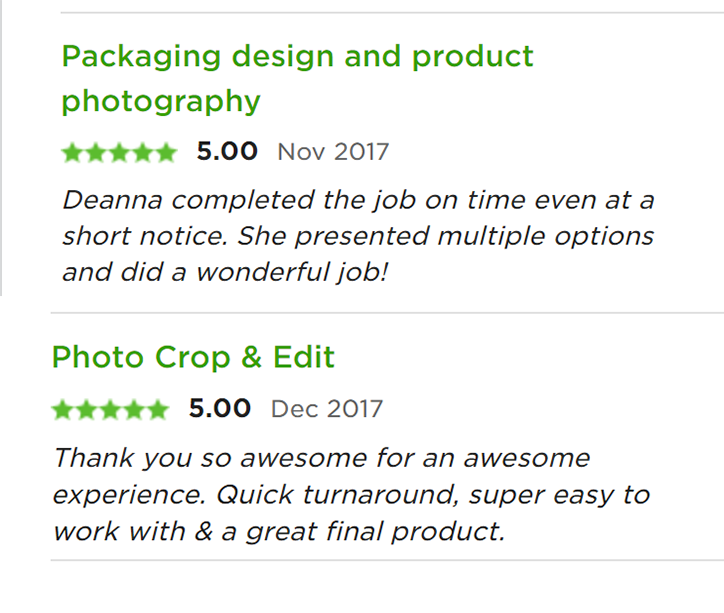Click third star of the Packaging design rating

point(119,153)
